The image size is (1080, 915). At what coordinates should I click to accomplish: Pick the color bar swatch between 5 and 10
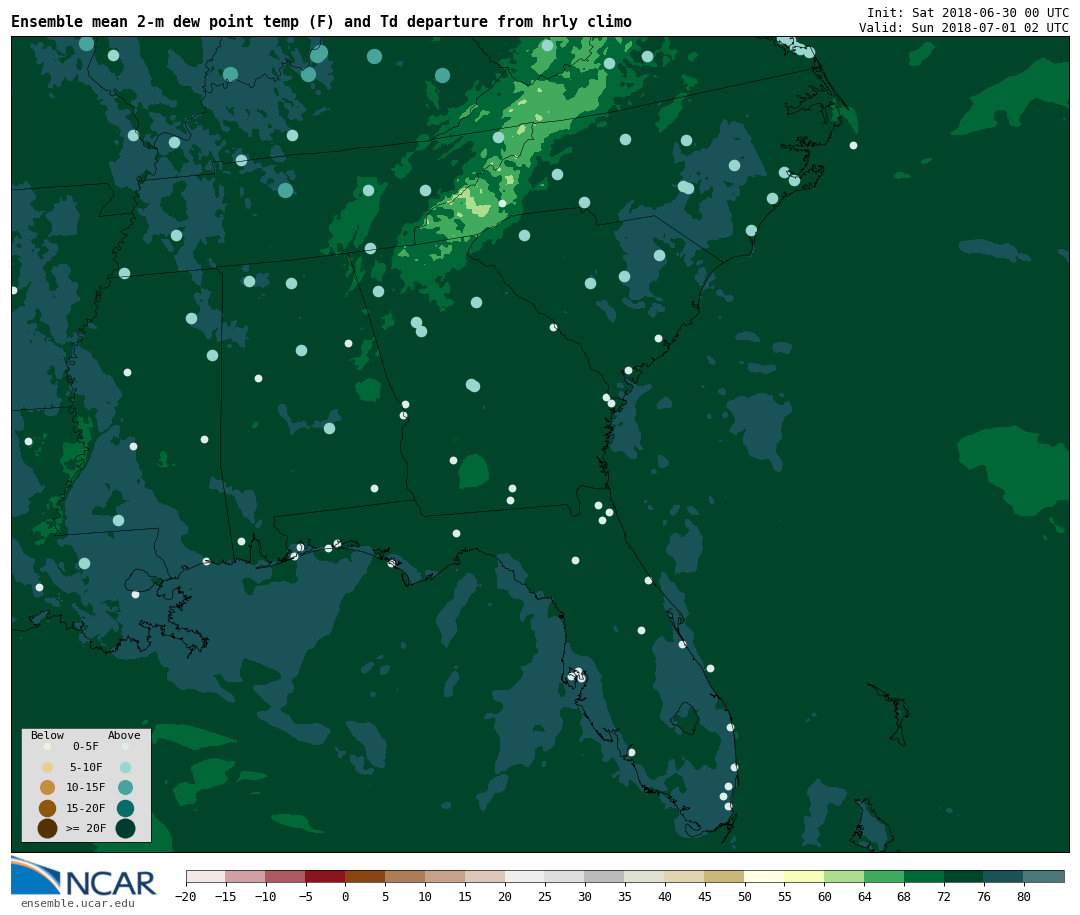click(405, 876)
